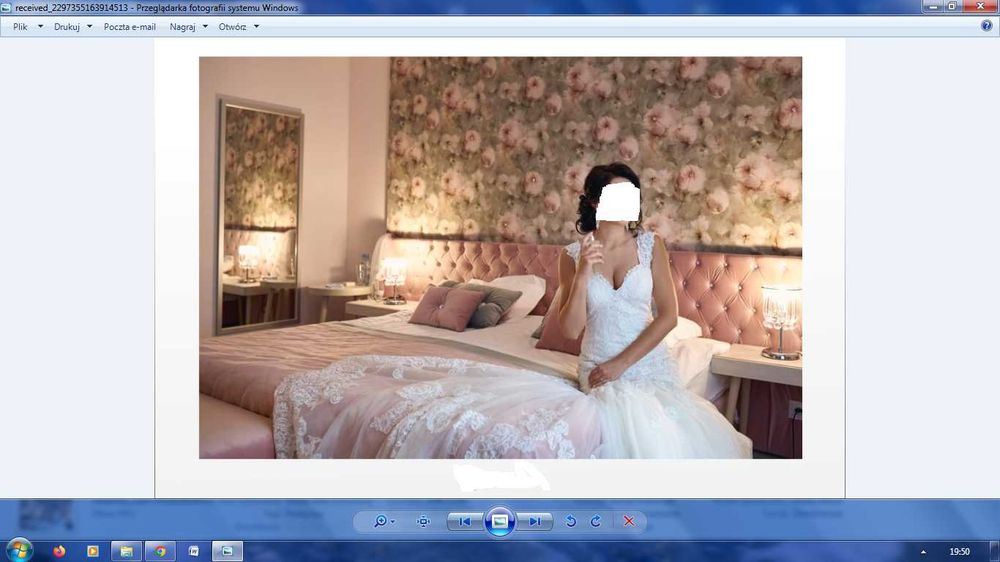
Task: Go to the previous photo
Action: [465, 521]
